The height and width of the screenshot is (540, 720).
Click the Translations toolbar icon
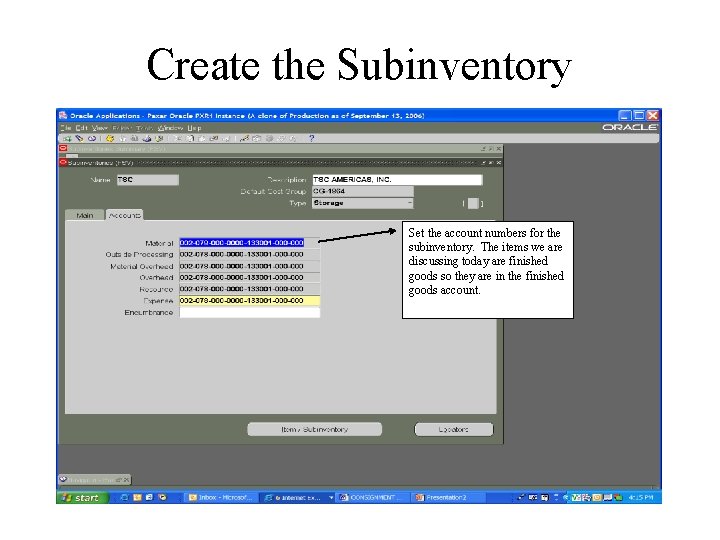[x=269, y=138]
